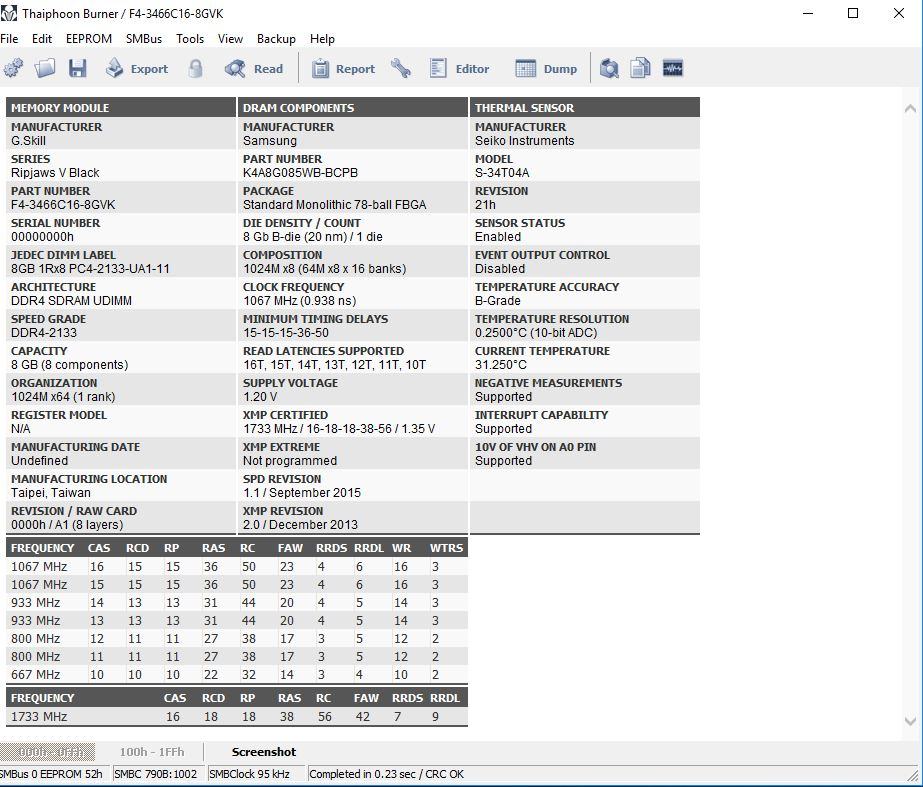Screen dimensions: 923x787
Task: Click the waveform monitor icon
Action: (x=673, y=68)
